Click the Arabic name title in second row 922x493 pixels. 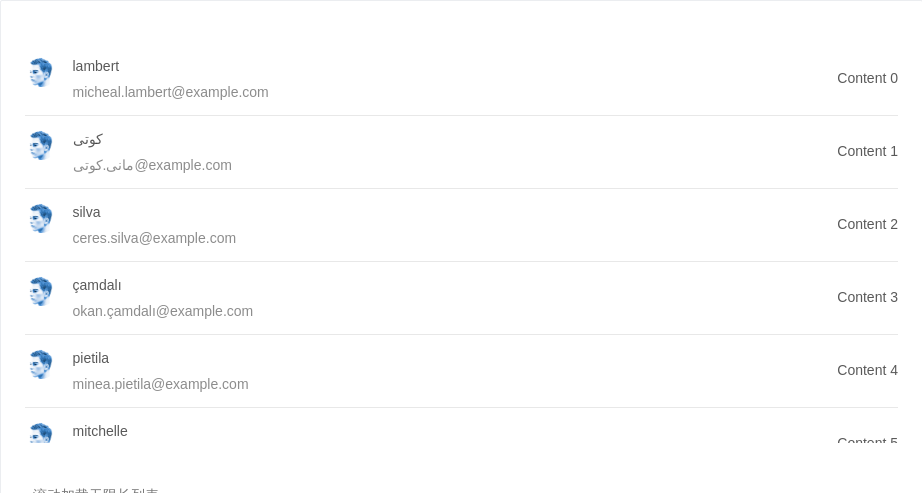pos(88,139)
